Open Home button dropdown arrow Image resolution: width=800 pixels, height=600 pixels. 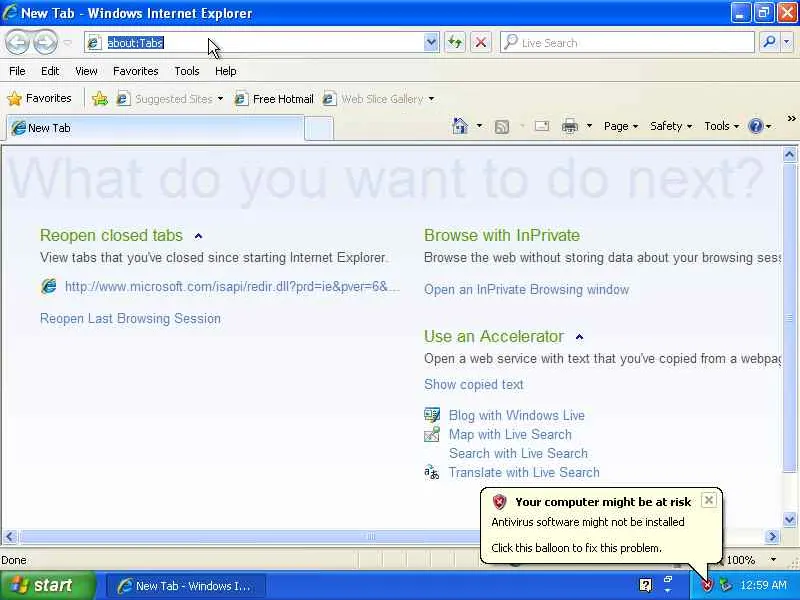click(x=479, y=126)
